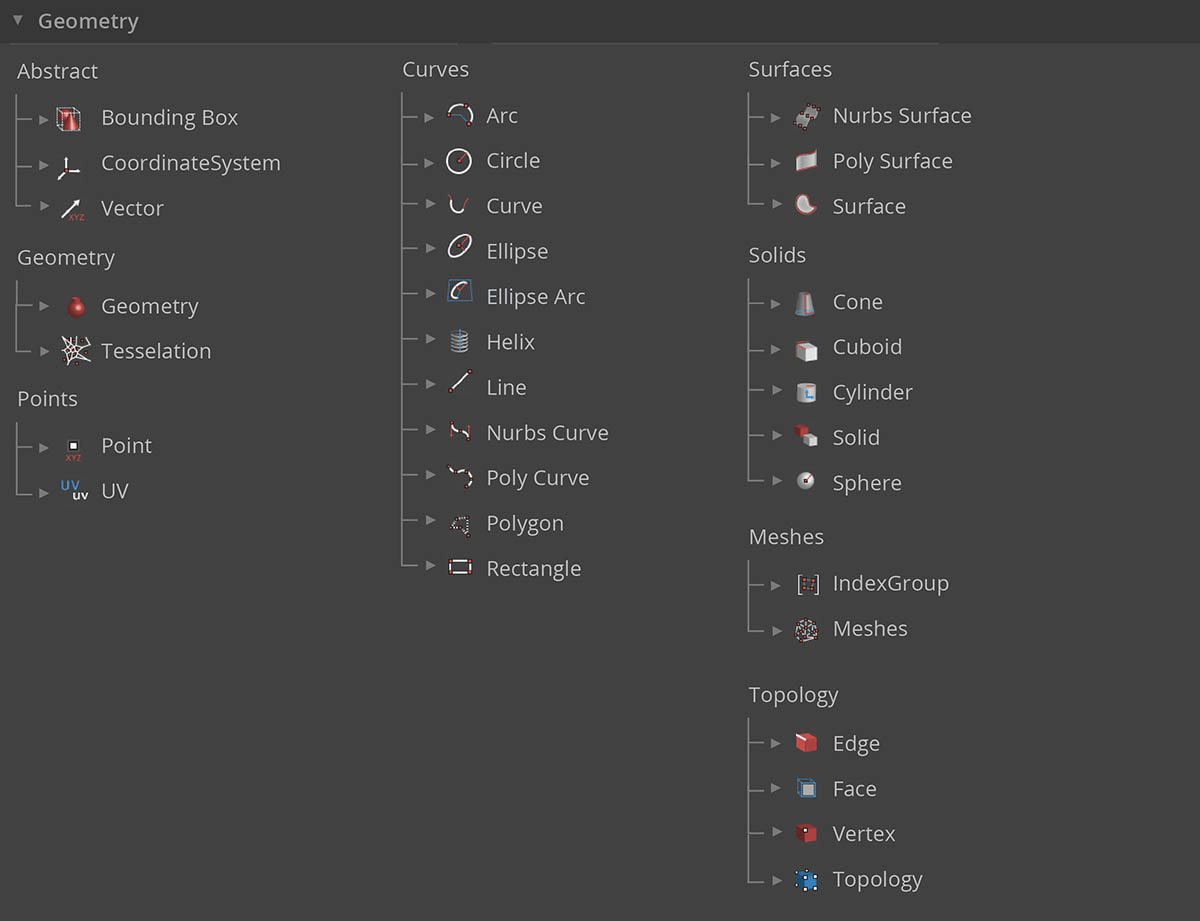
Task: Select the Circle icon in Curves
Action: (x=459, y=160)
